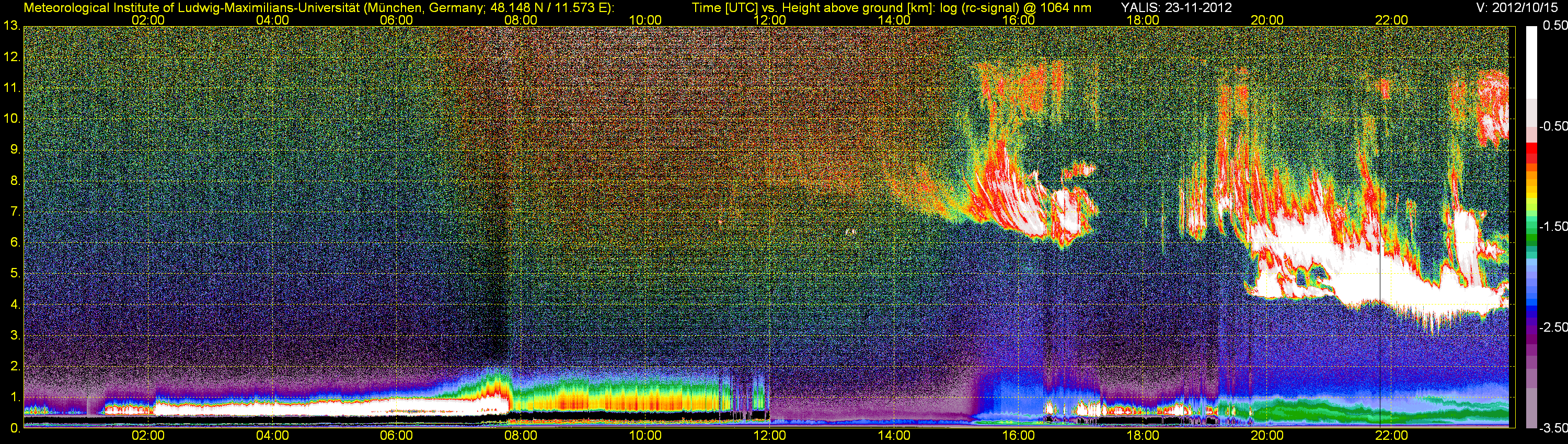Click the '10.' height axis label
Screen dimensions: 1568x444
pyautogui.click(x=11, y=119)
